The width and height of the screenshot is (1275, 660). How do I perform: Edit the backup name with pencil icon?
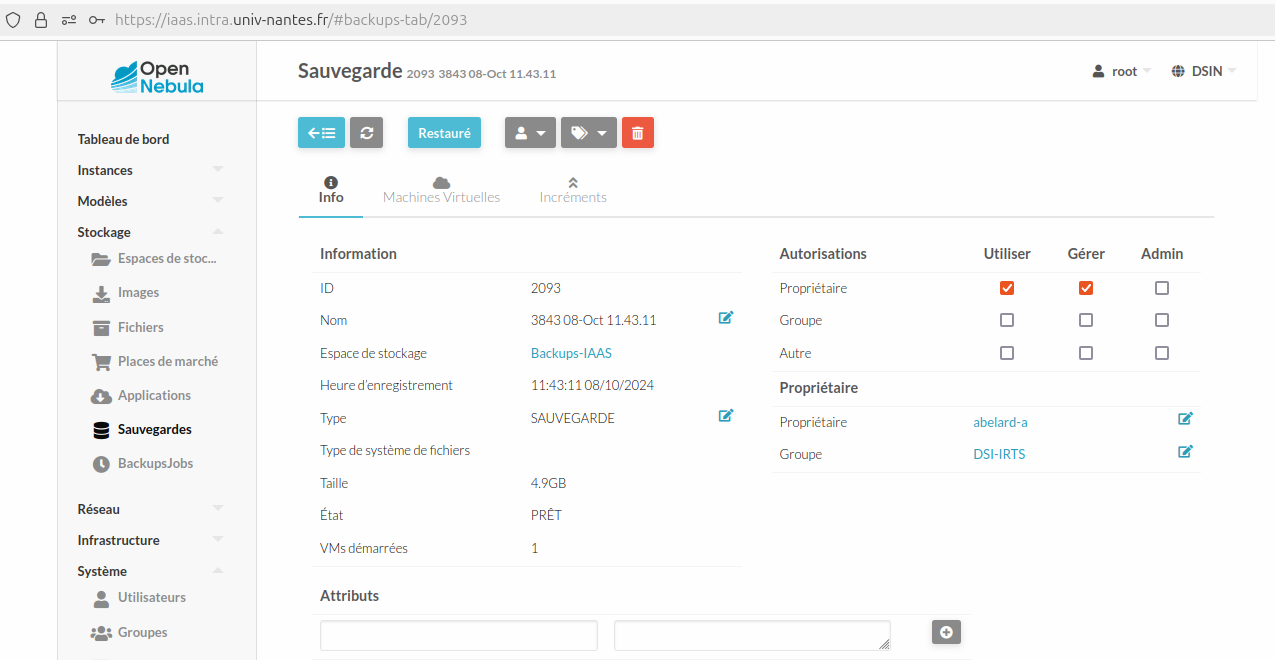click(x=725, y=317)
